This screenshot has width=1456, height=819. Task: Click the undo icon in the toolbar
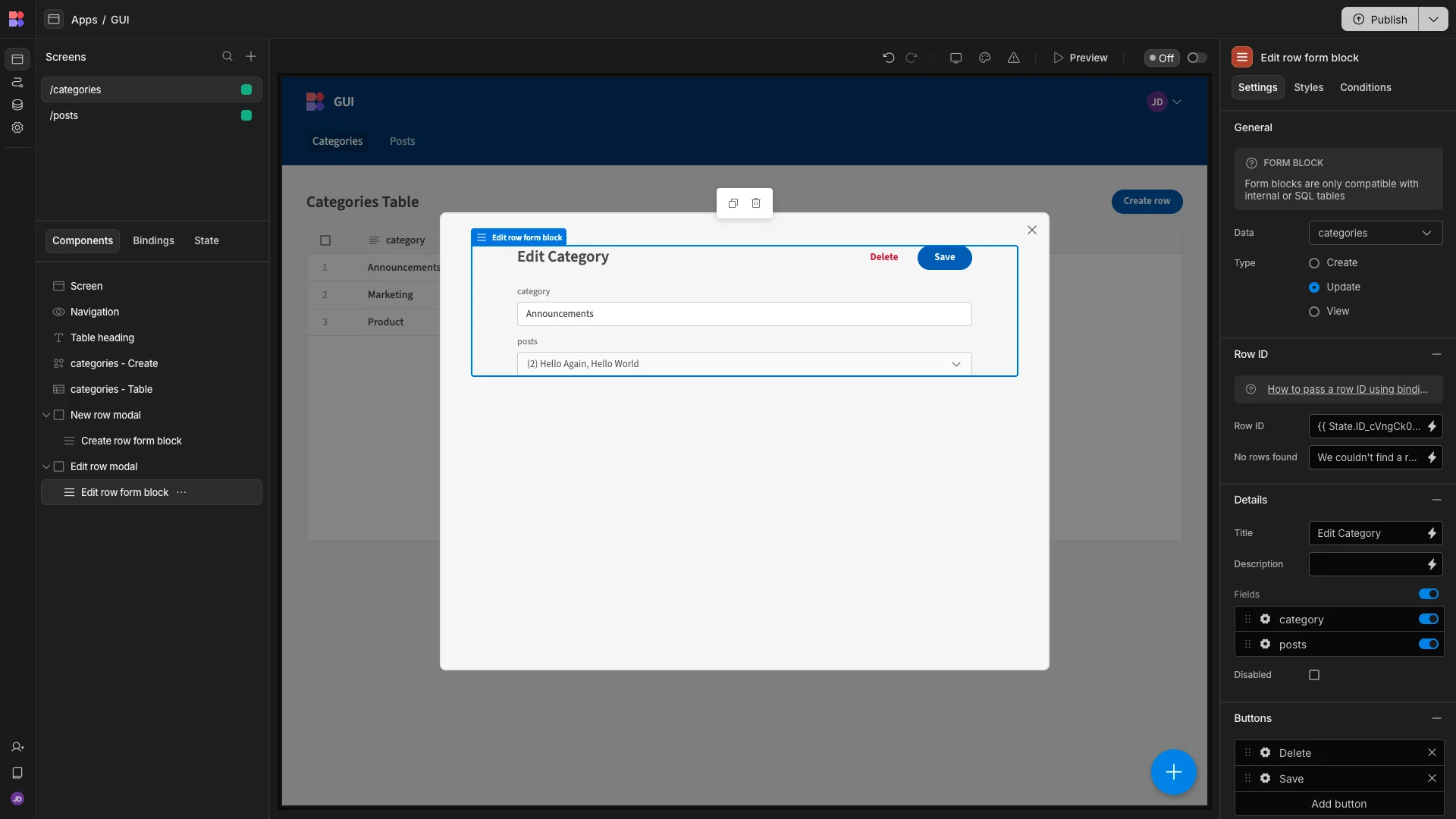[889, 58]
